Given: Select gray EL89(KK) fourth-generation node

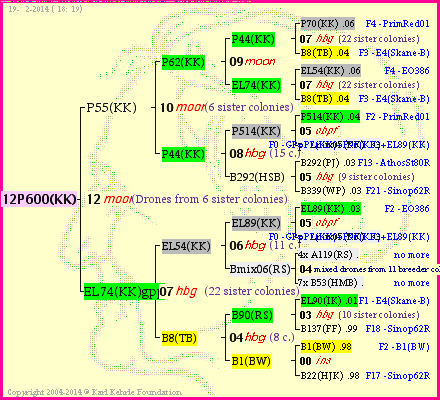Looking at the screenshot, I should [256, 223].
